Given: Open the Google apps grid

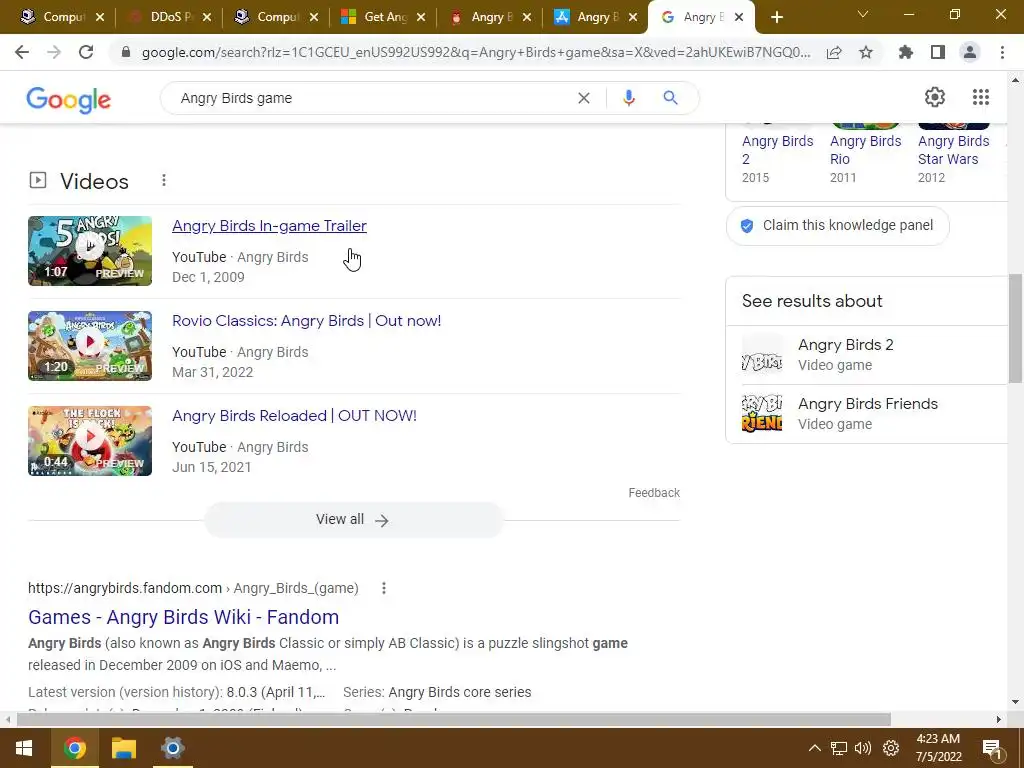Looking at the screenshot, I should tap(980, 97).
